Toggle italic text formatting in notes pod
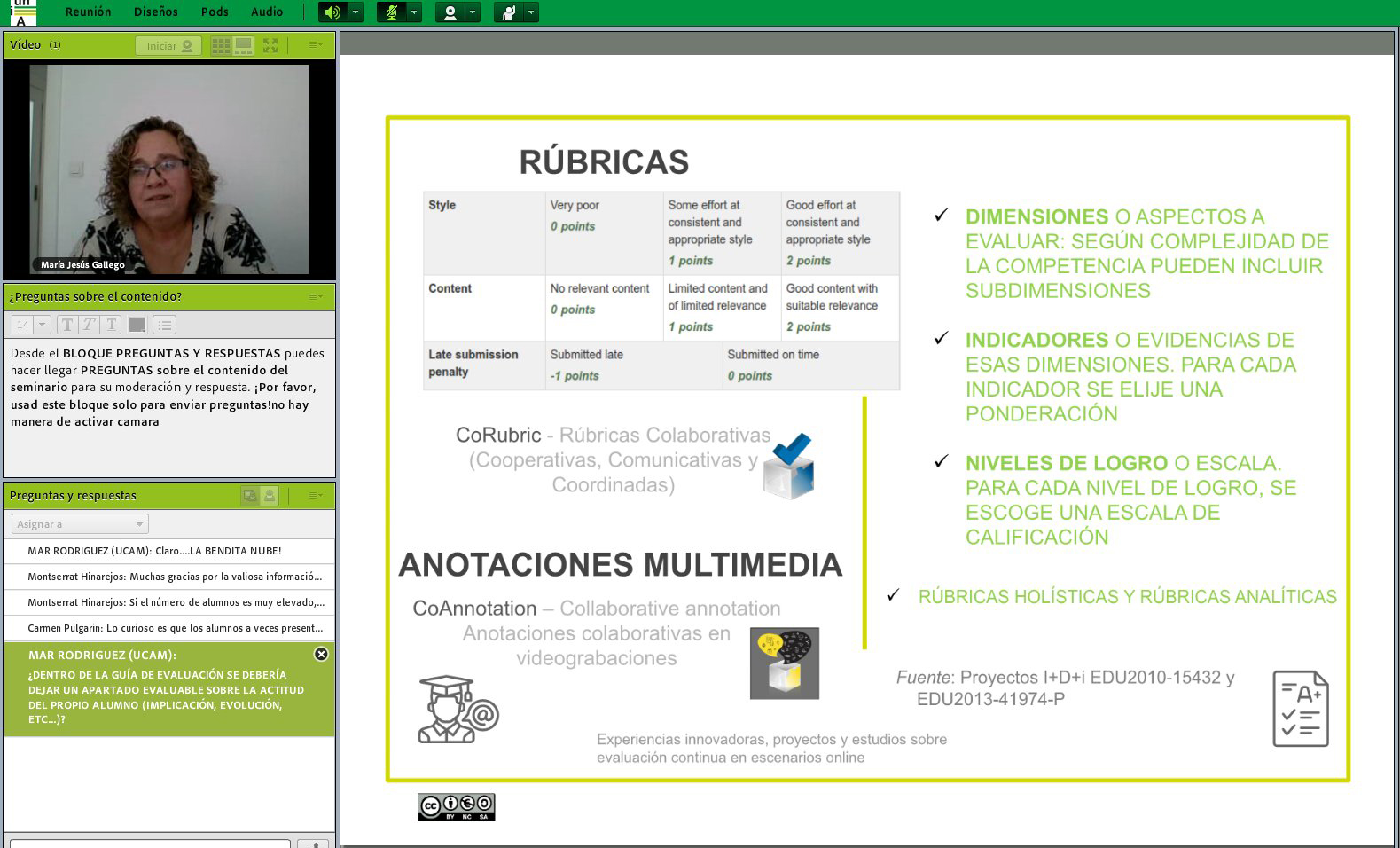The width and height of the screenshot is (1400, 848). [x=90, y=325]
